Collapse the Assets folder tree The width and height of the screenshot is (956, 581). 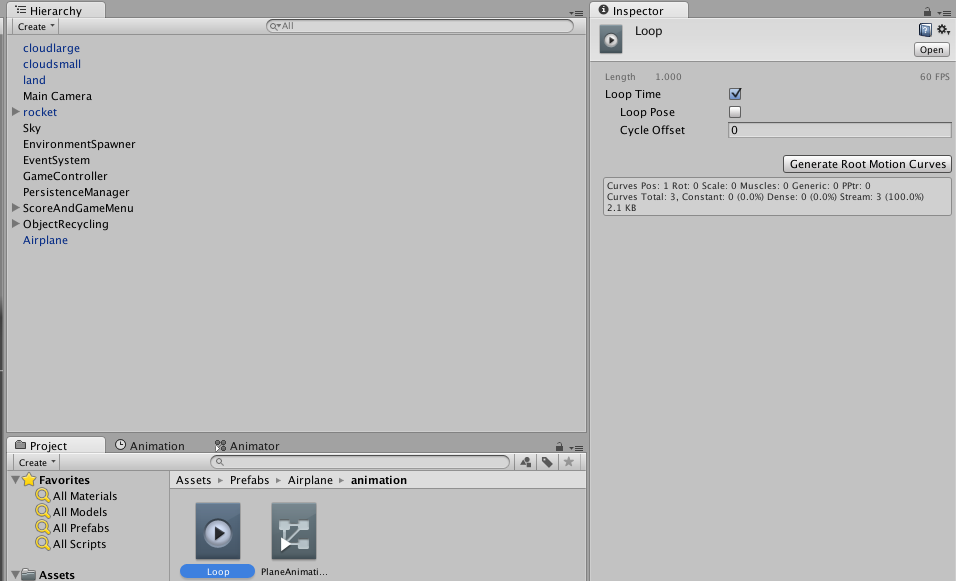point(15,574)
